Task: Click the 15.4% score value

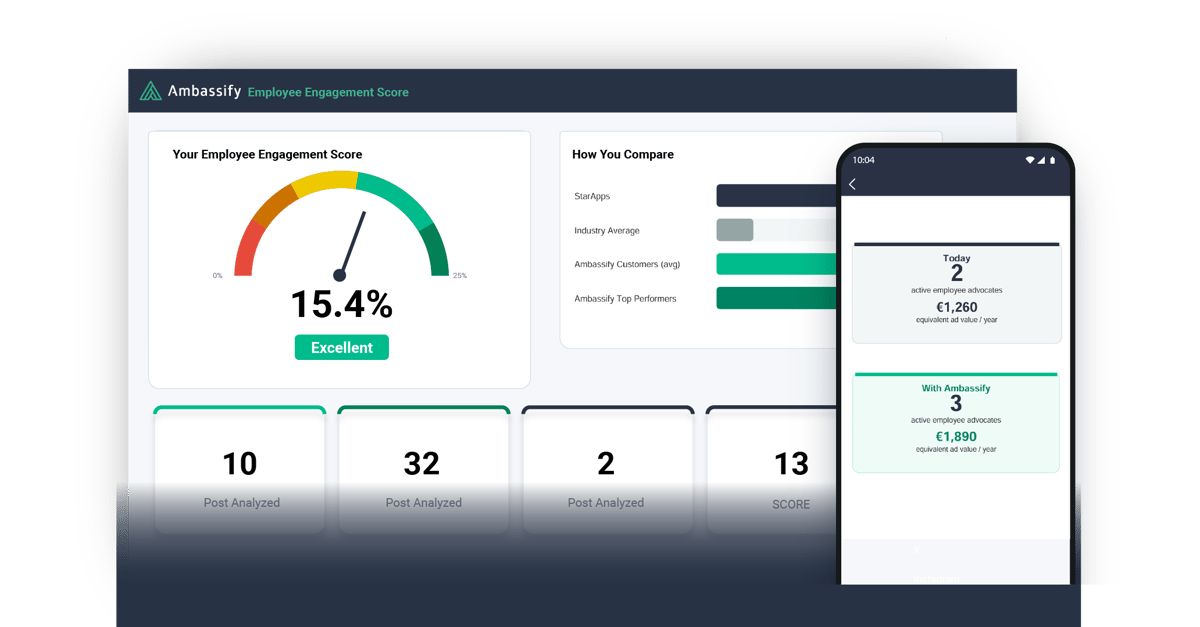Action: click(x=342, y=304)
